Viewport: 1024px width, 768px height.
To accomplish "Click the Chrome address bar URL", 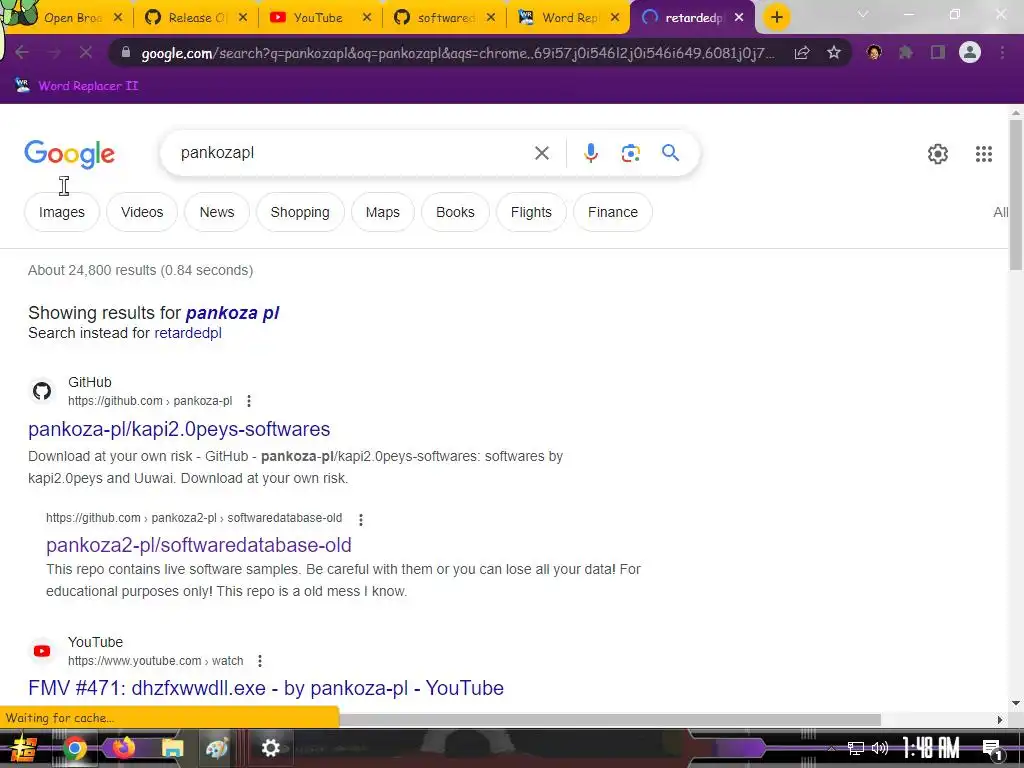I will coord(457,53).
